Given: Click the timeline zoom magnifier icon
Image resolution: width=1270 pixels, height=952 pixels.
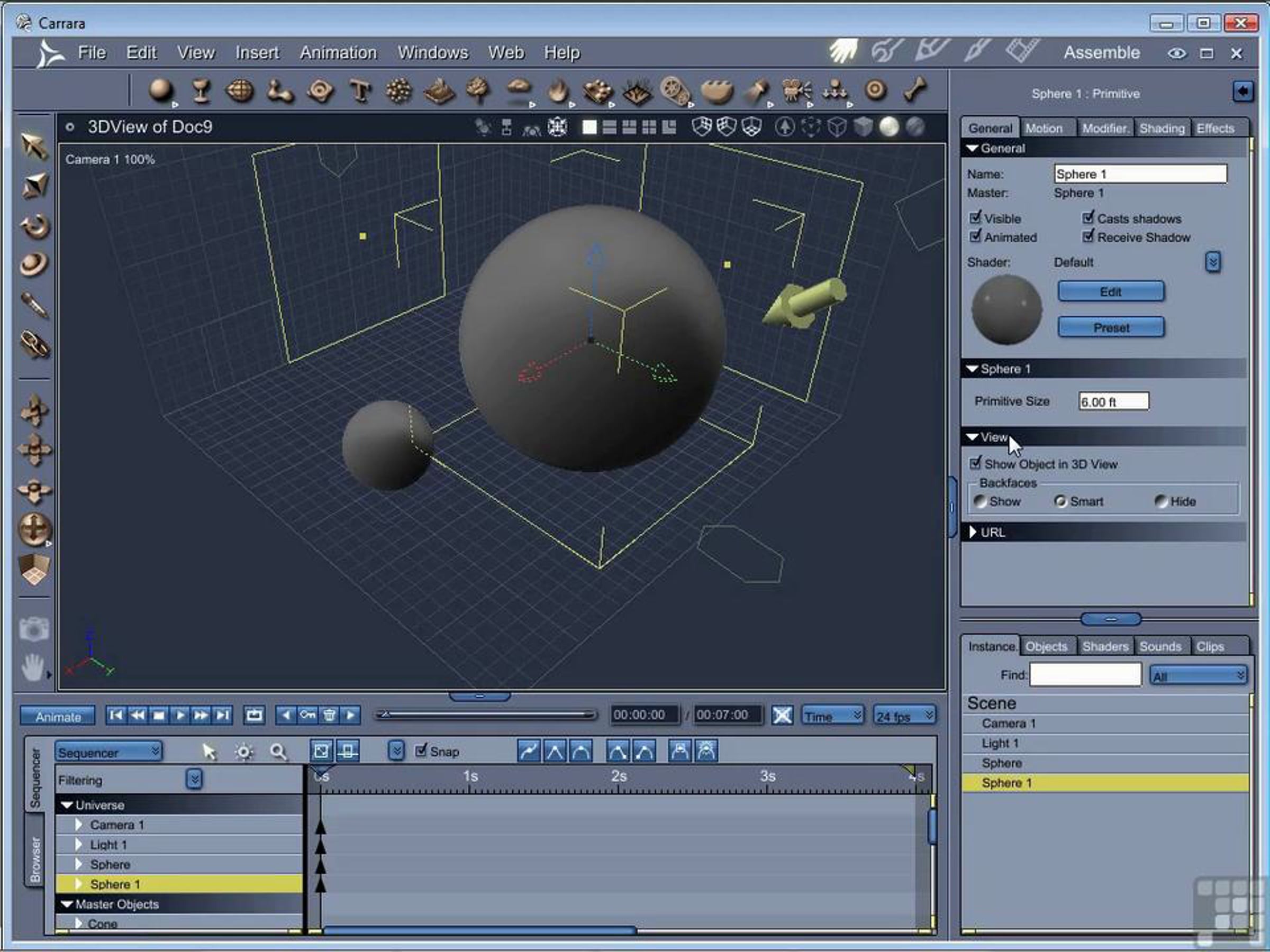Looking at the screenshot, I should pyautogui.click(x=278, y=752).
